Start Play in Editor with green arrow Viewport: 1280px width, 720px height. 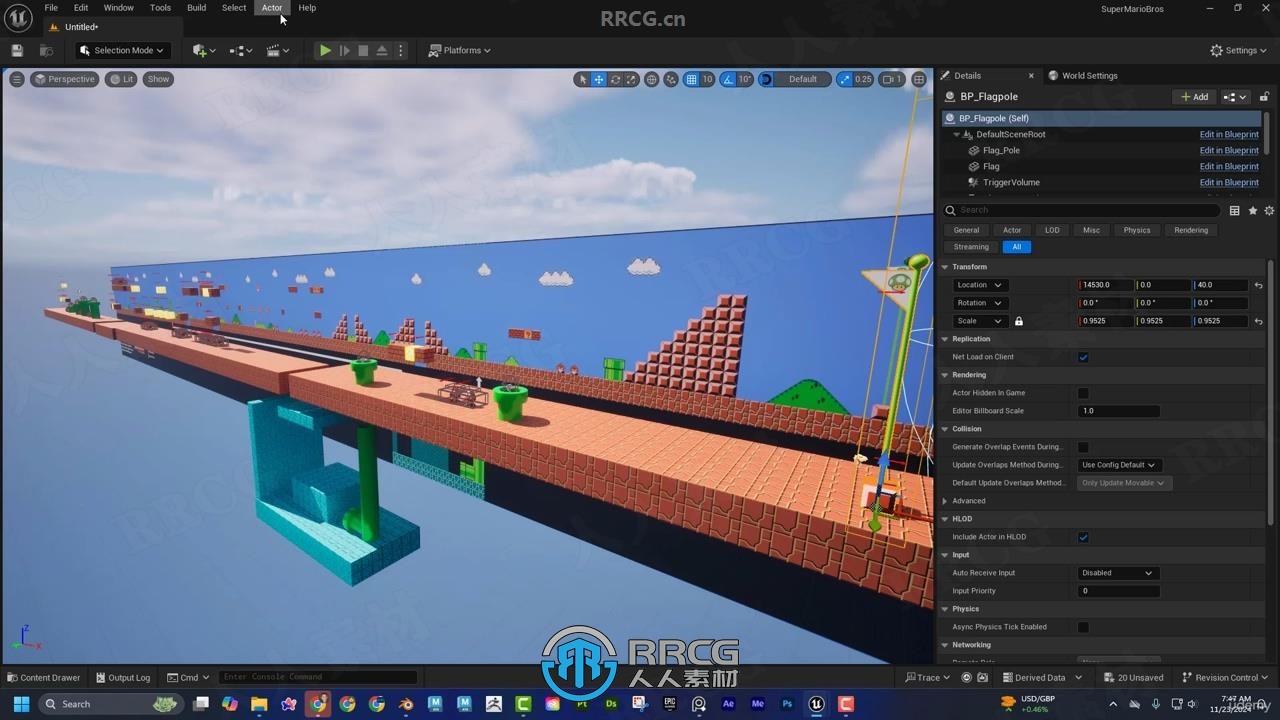pos(325,50)
